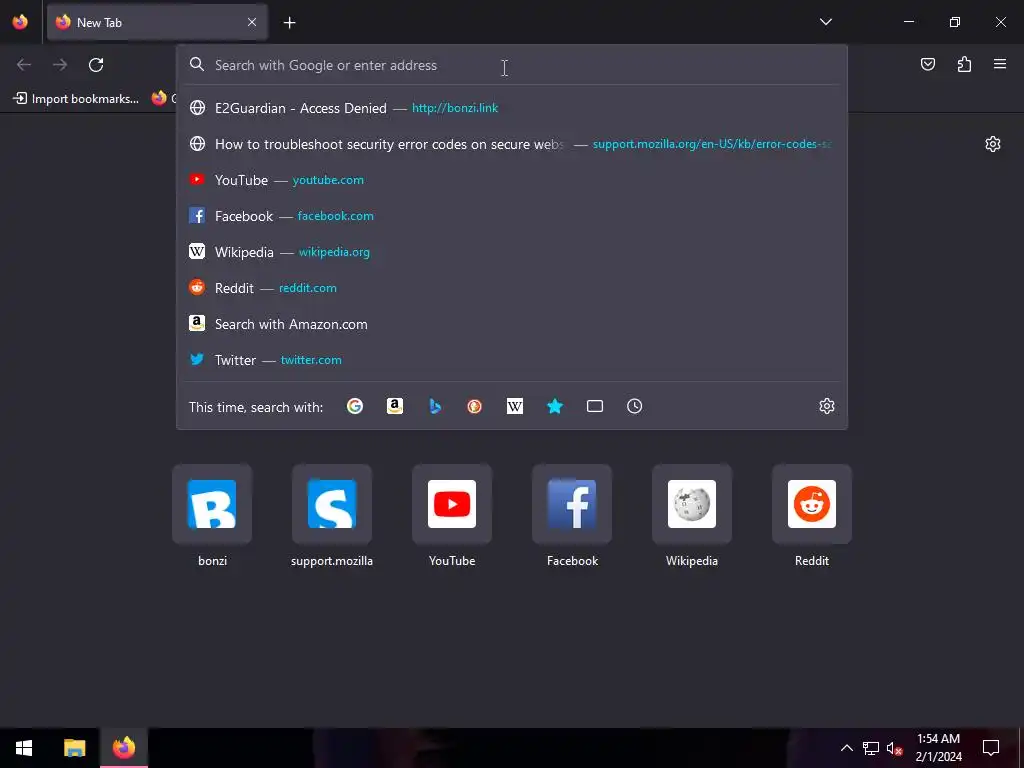The image size is (1024, 768).
Task: Choose the YouTube youtube.com suggestion
Action: pos(512,180)
